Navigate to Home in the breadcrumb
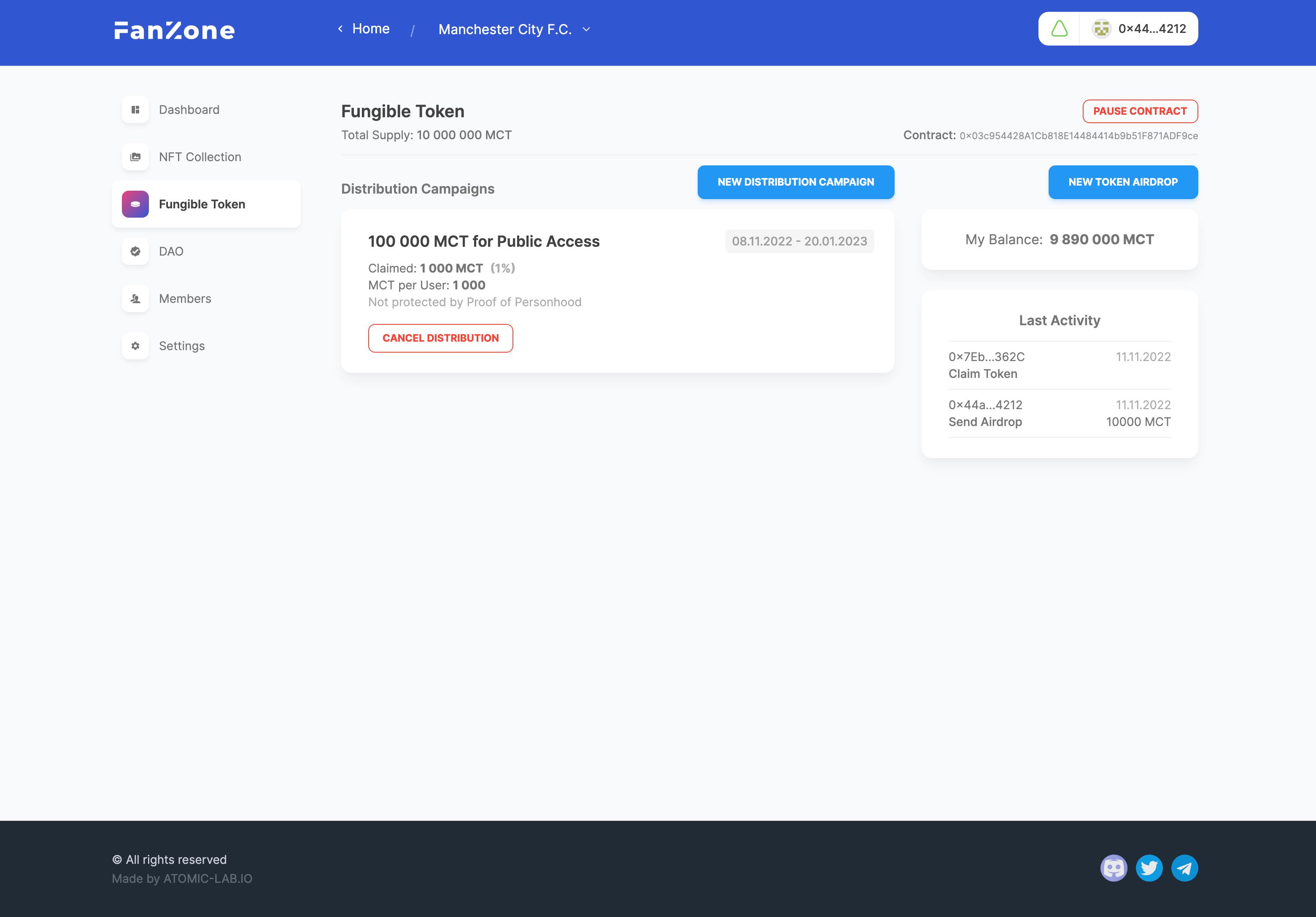Image resolution: width=1316 pixels, height=917 pixels. click(371, 29)
